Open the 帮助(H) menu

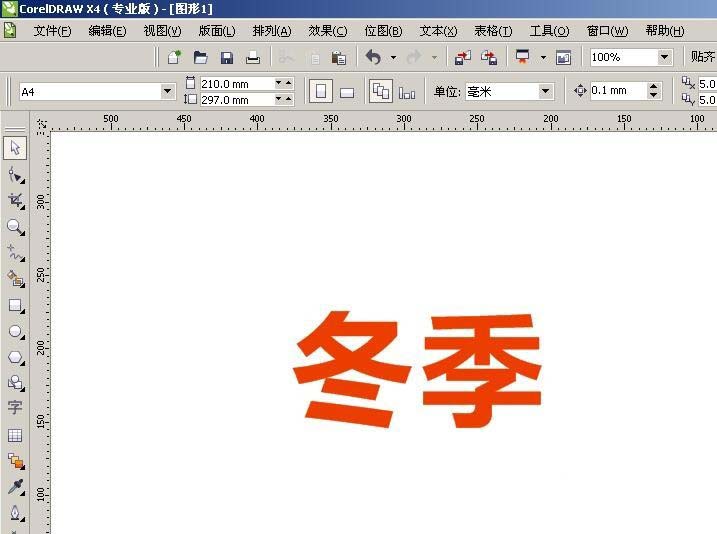point(665,31)
